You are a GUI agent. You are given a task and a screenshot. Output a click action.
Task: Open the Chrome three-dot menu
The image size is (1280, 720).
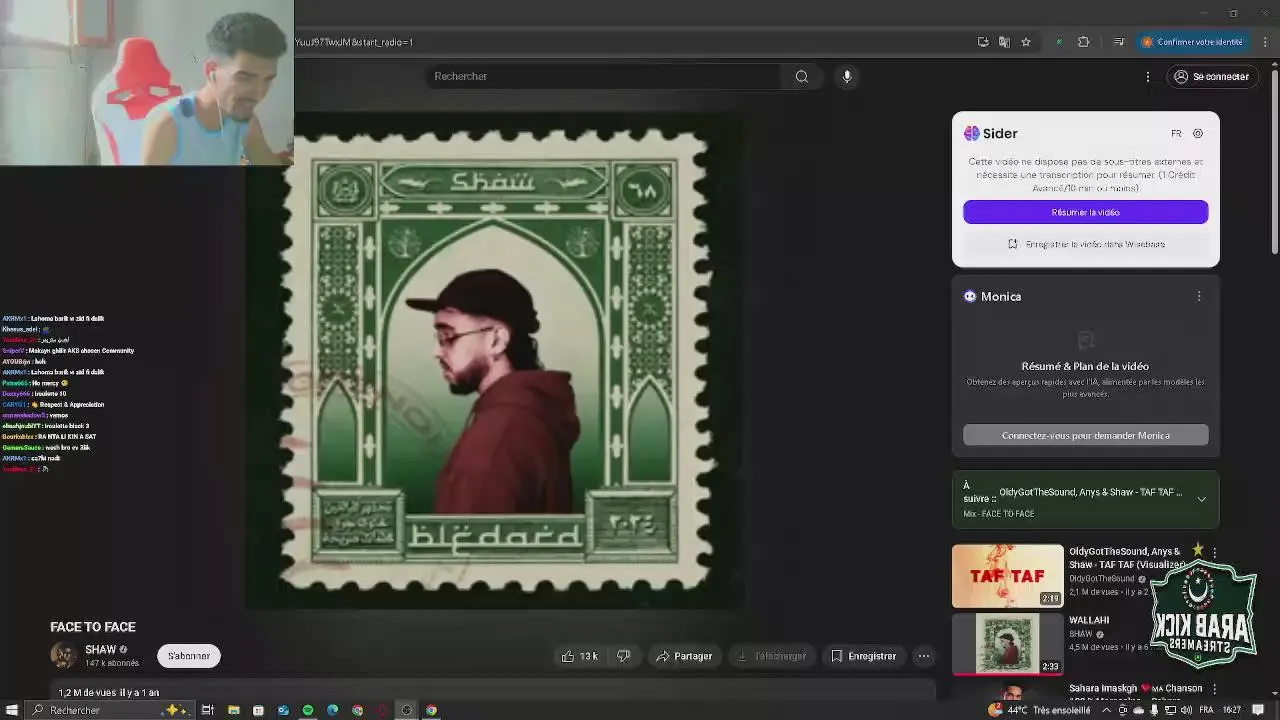pyautogui.click(x=1265, y=42)
